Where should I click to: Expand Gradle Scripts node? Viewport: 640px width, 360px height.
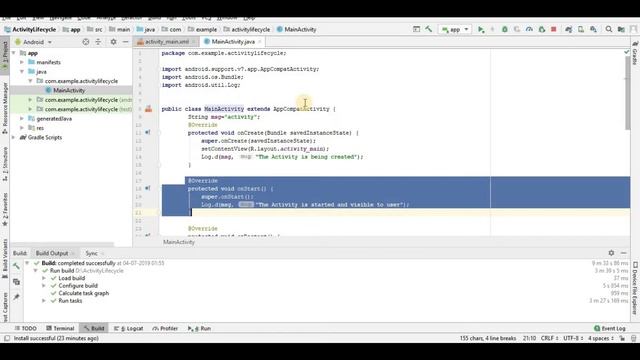[x=14, y=138]
